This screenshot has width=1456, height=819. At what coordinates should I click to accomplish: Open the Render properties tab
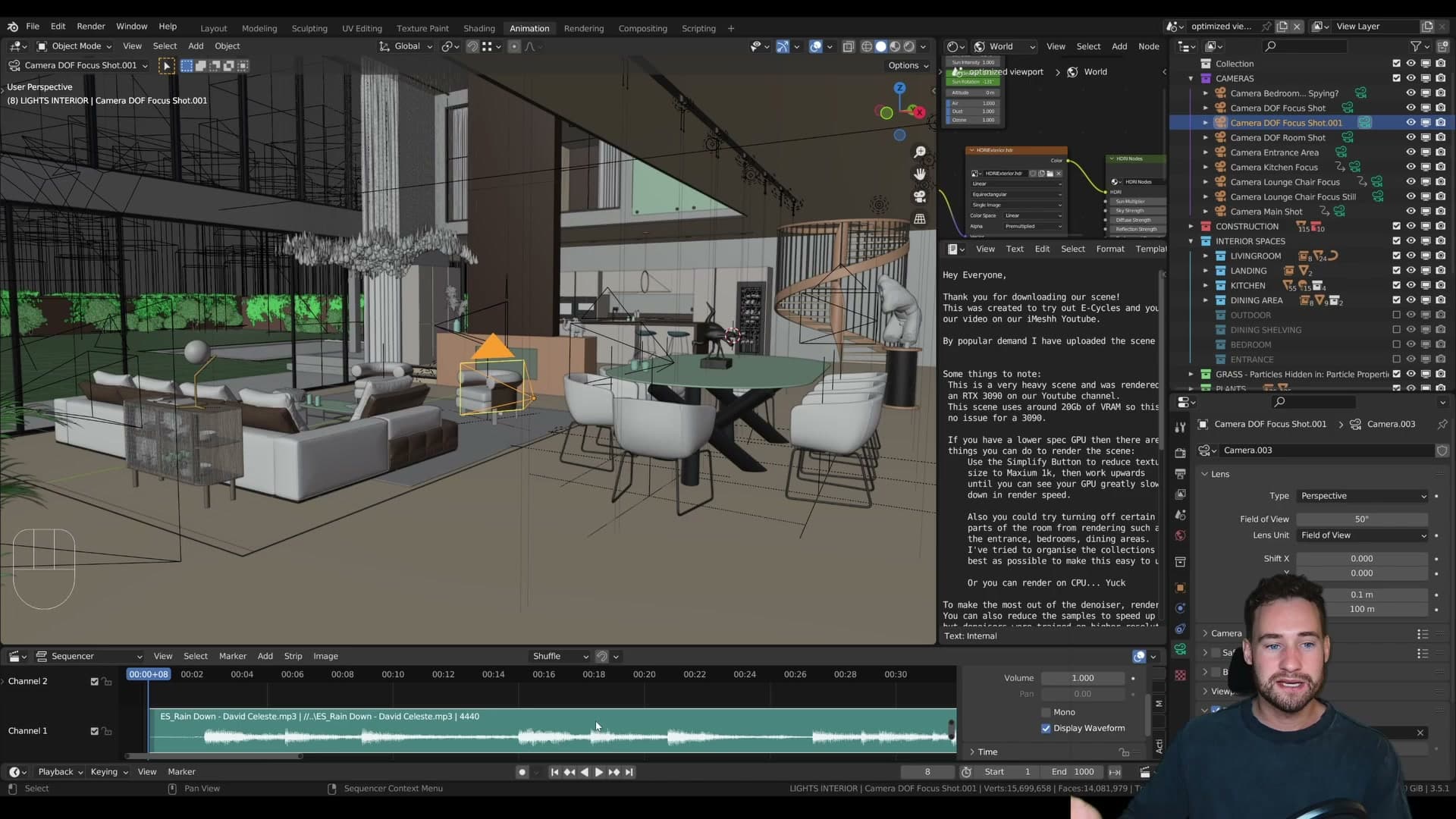point(1180,453)
